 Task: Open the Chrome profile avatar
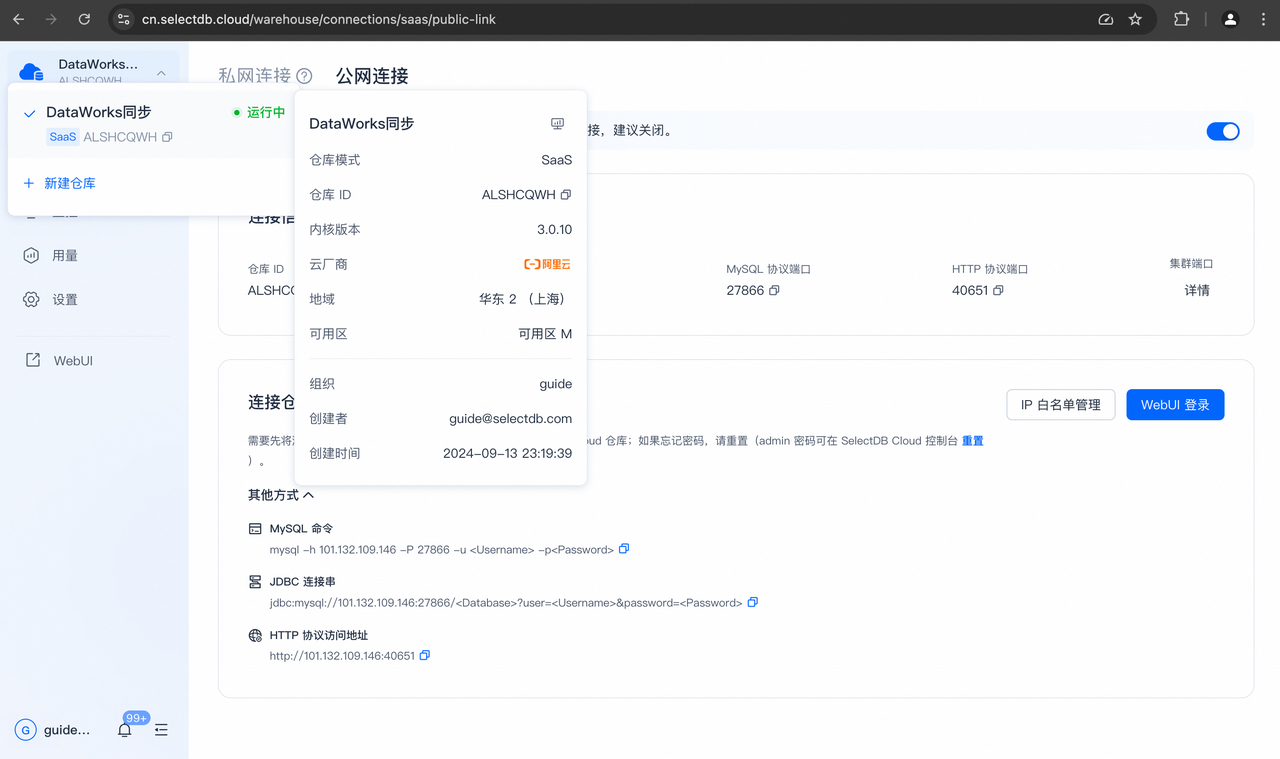coord(1230,19)
